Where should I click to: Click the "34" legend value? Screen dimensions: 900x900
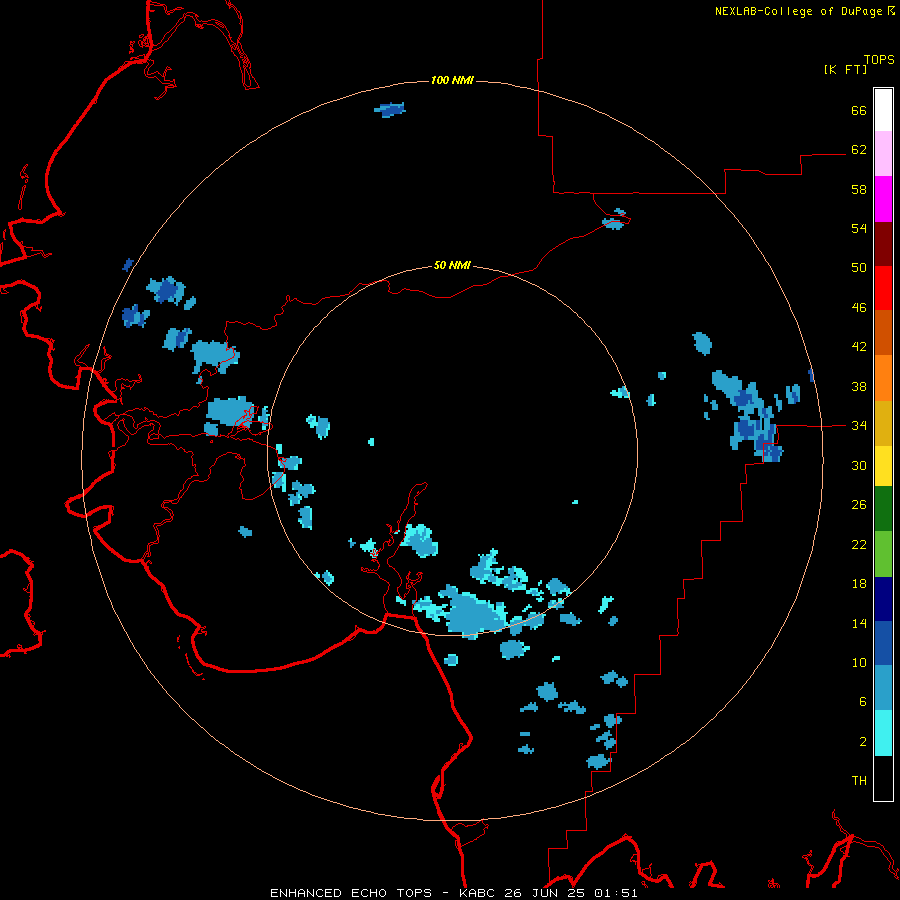click(x=859, y=426)
